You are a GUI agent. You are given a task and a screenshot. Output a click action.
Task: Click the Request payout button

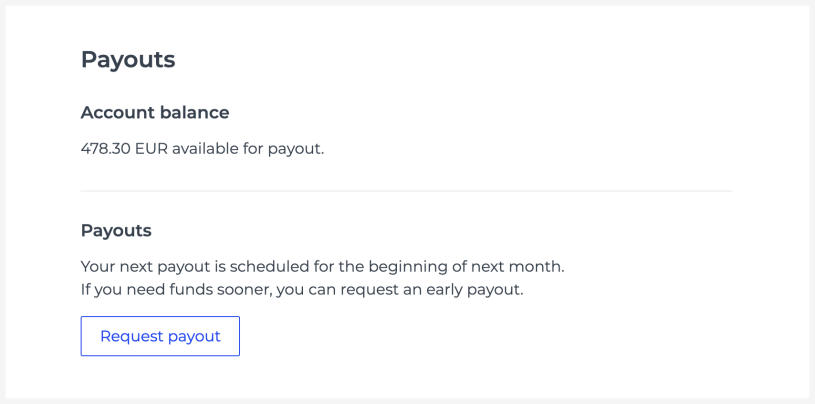point(160,336)
